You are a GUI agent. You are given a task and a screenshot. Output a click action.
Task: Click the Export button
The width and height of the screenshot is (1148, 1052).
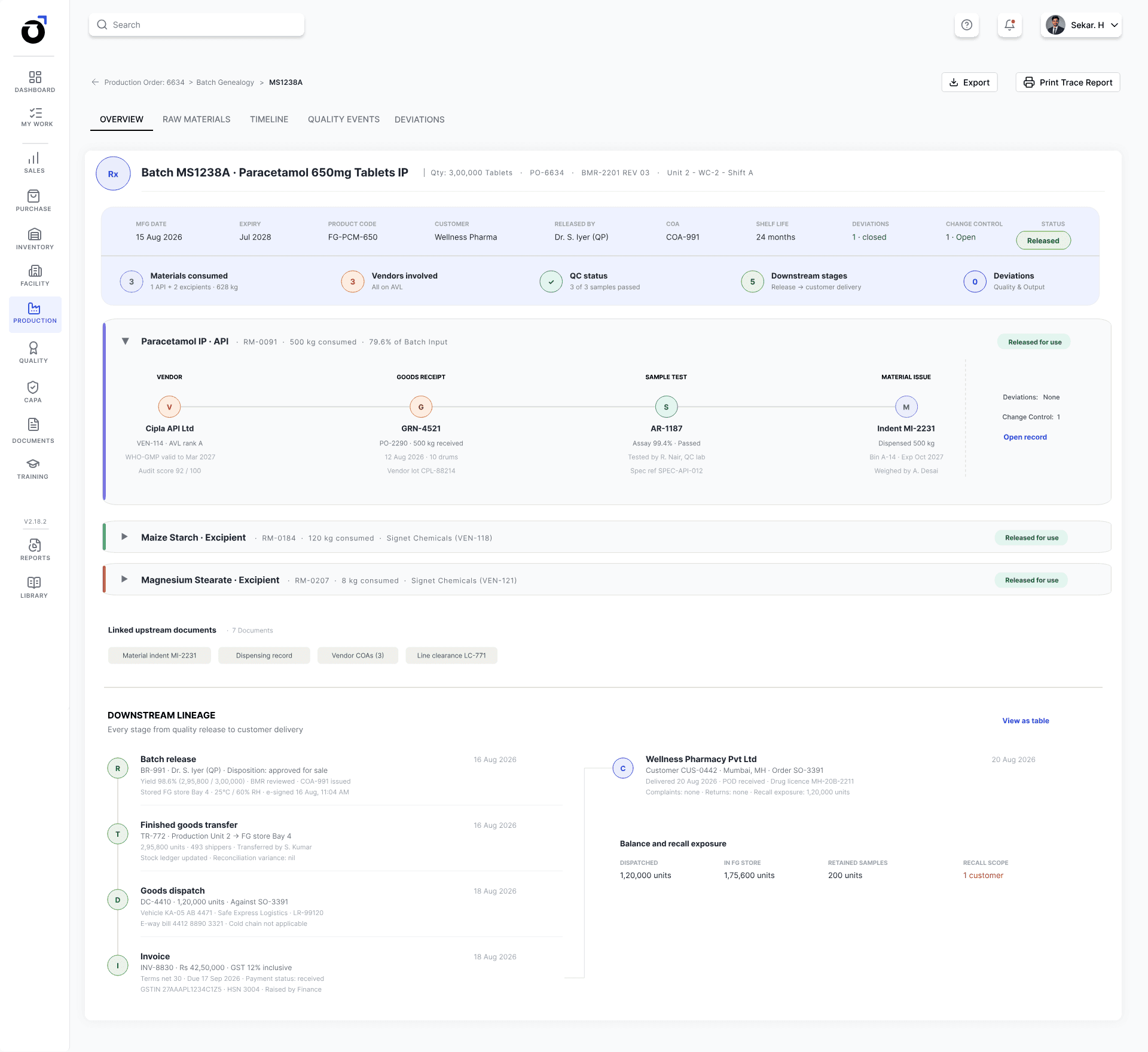pyautogui.click(x=969, y=82)
